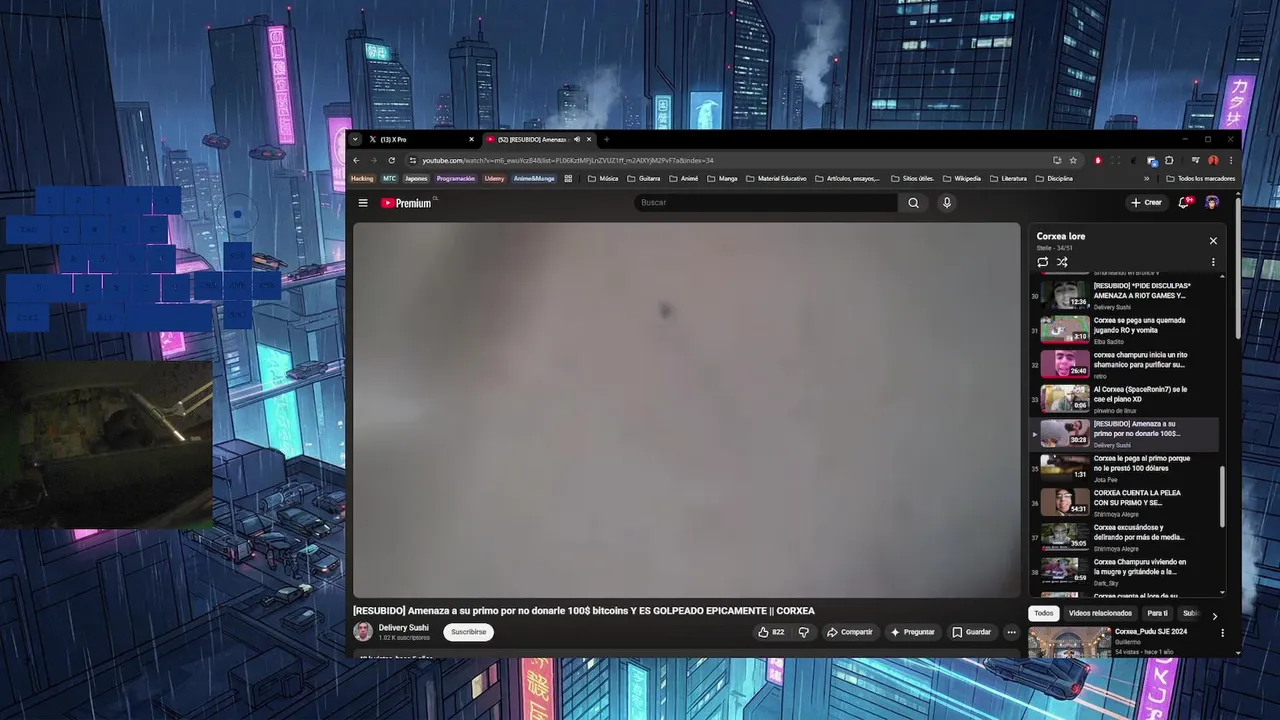Click the playlist panel scrollbar

1222,496
